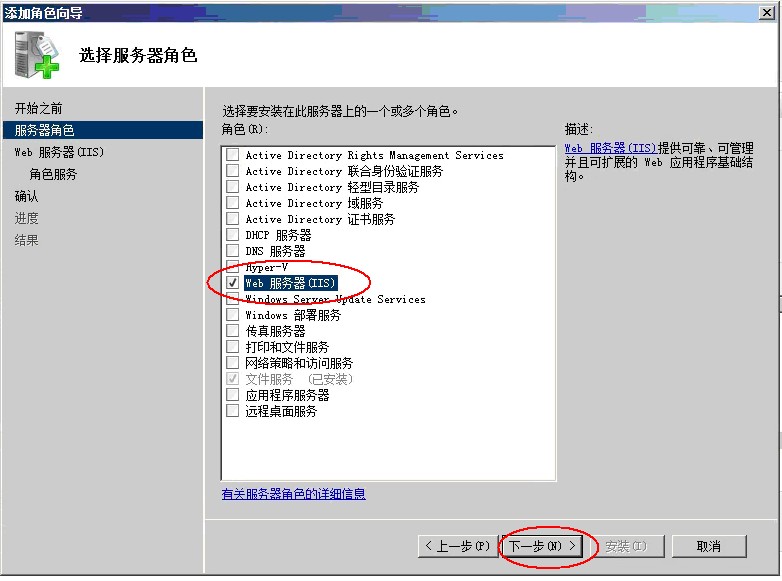Open the Web 服务器(IIS) sidebar step
Image resolution: width=782 pixels, height=581 pixels.
point(59,152)
